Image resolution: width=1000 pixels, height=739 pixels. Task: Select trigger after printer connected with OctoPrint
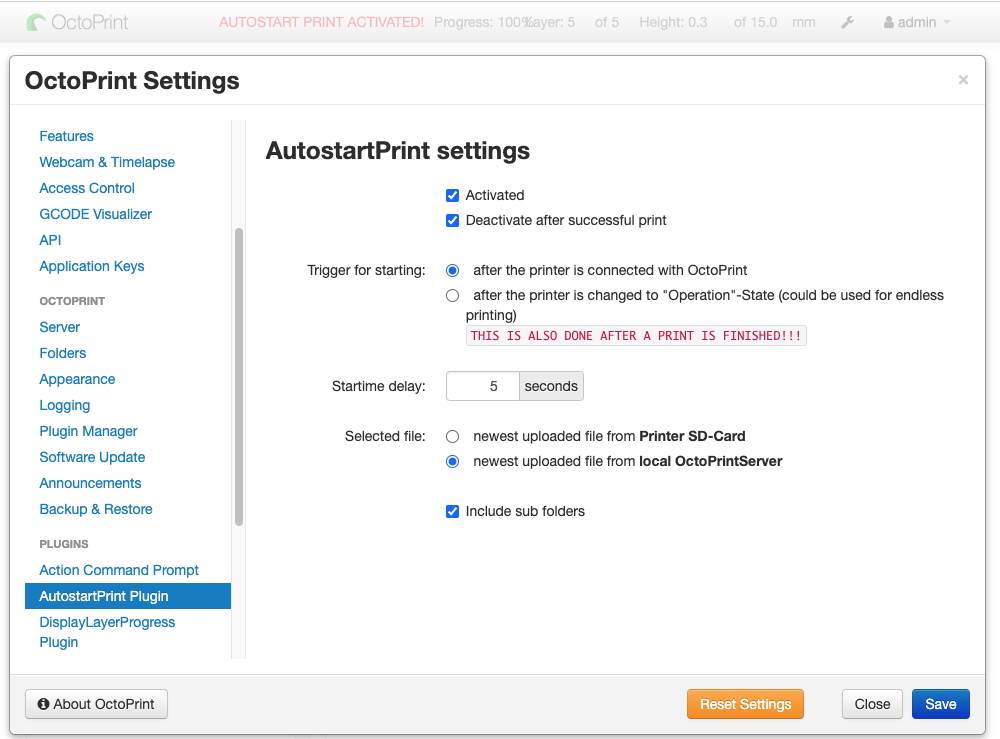[x=452, y=270]
